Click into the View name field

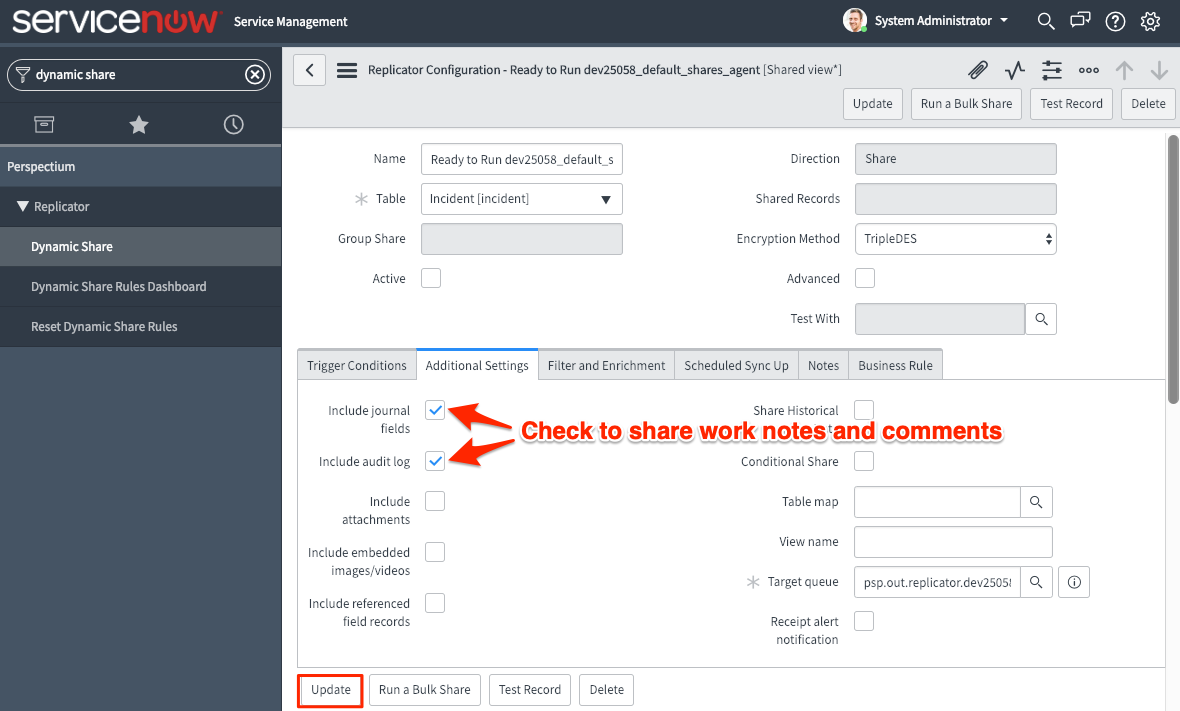coord(953,542)
